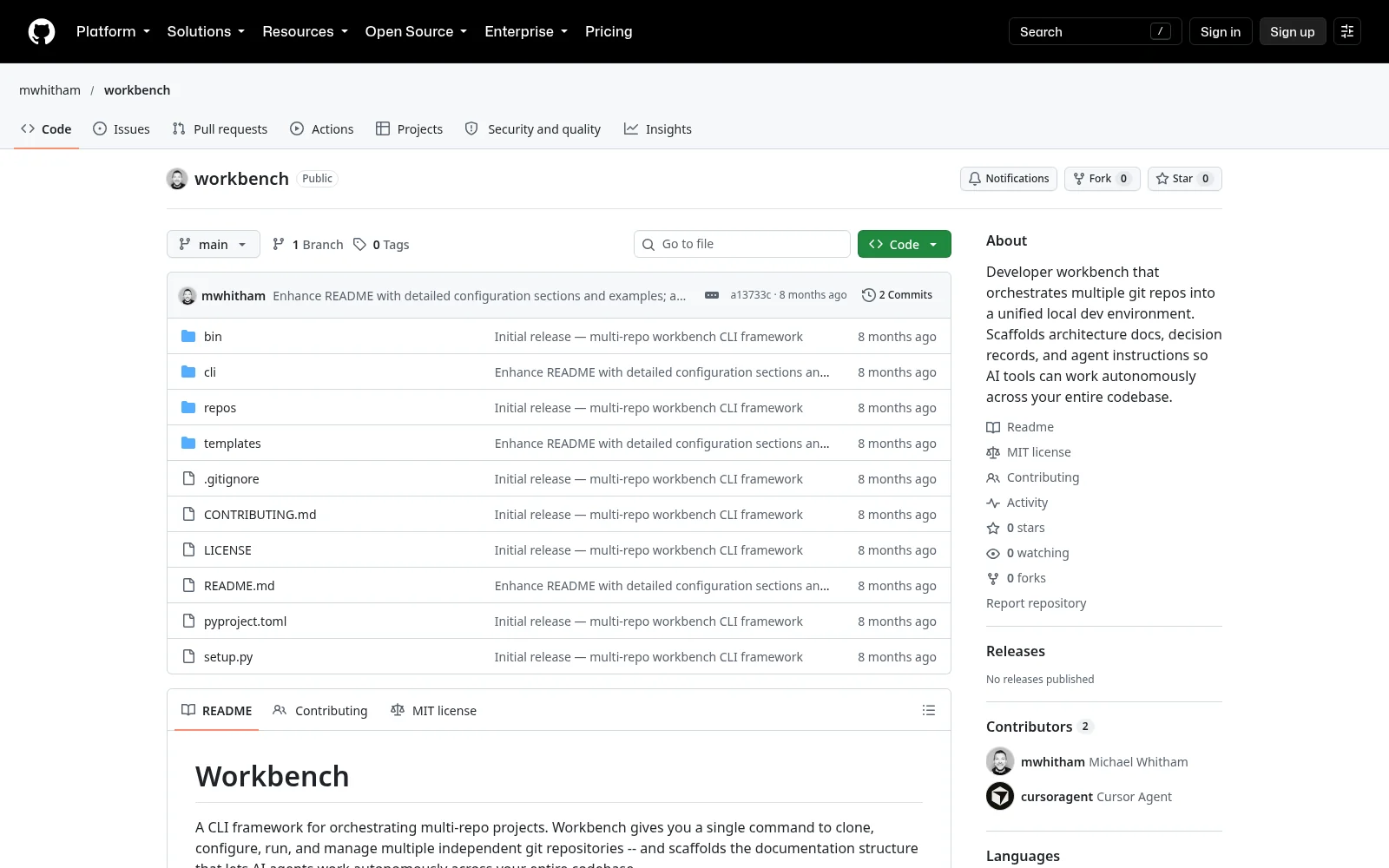
Task: Expand the Enterprise dropdown menu
Action: click(x=526, y=31)
